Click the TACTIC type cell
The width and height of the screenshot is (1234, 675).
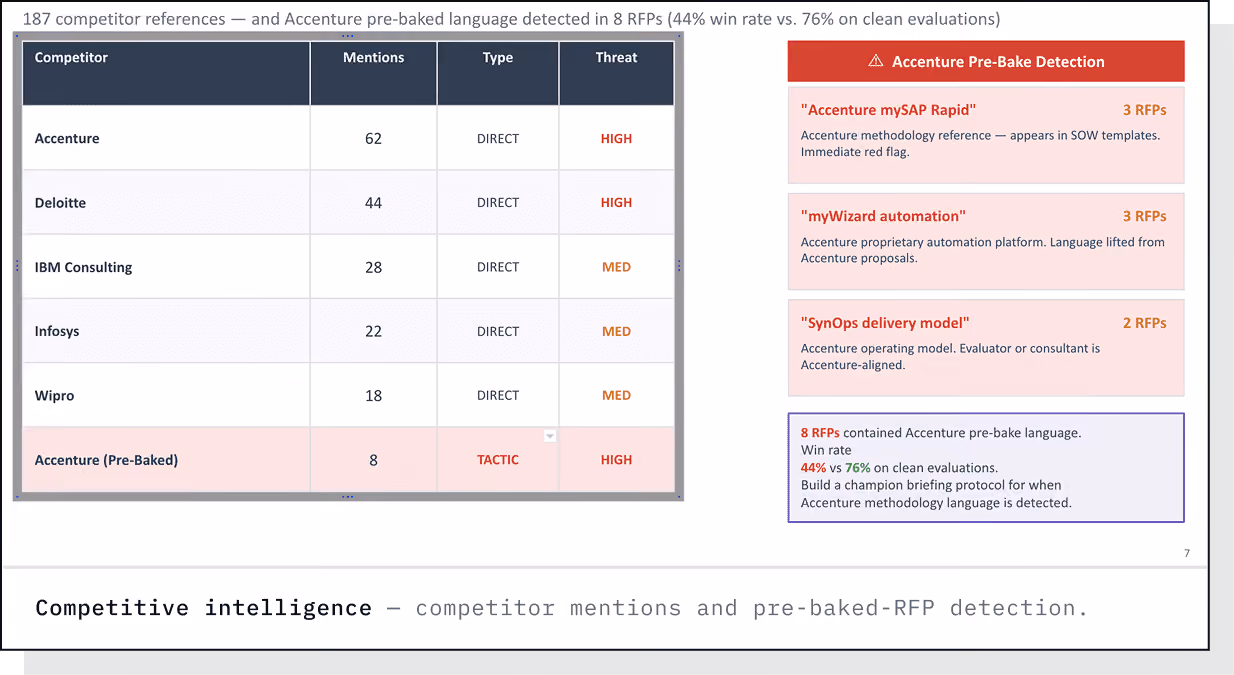(x=498, y=460)
